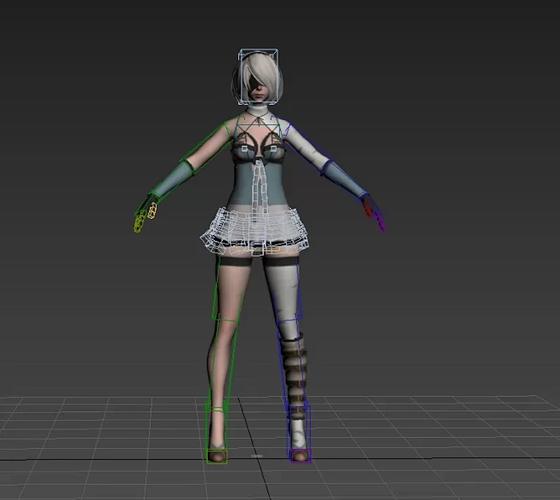This screenshot has width=560, height=500.
Task: Click the root node label between feet
Action: click(256, 456)
